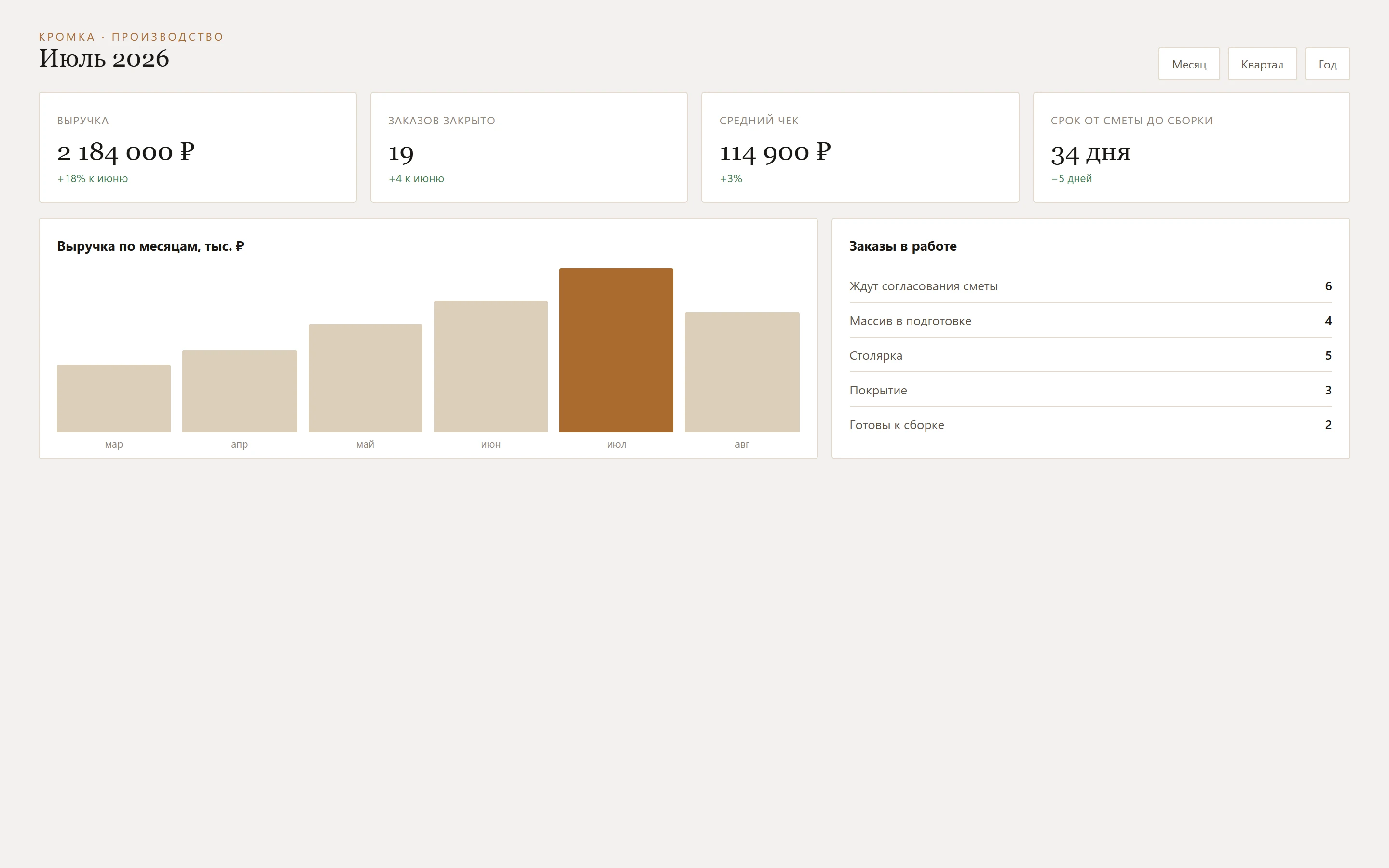The height and width of the screenshot is (868, 1389).
Task: Select the апр revenue bar
Action: (239, 391)
